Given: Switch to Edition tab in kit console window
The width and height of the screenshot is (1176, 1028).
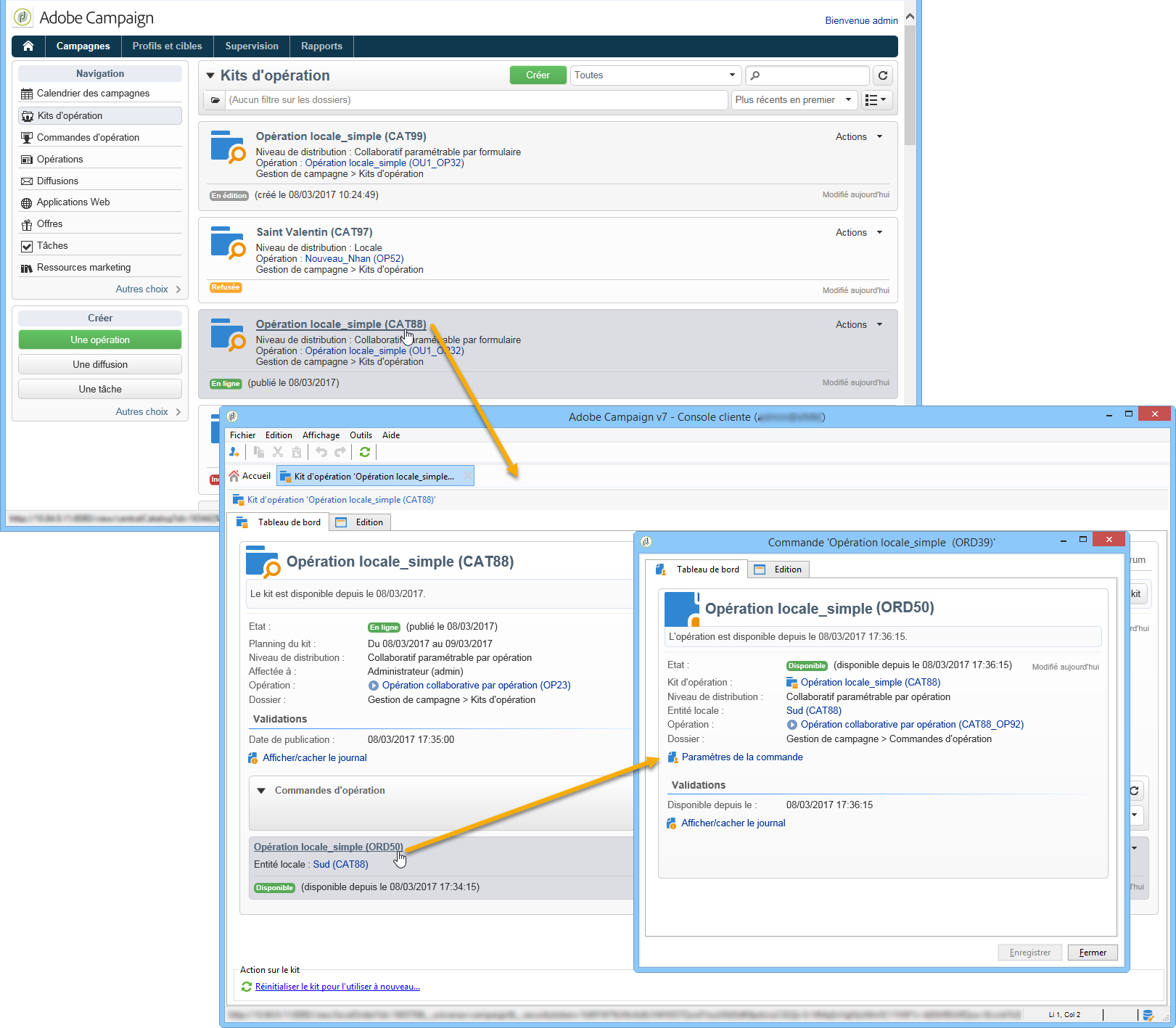Looking at the screenshot, I should tap(361, 522).
